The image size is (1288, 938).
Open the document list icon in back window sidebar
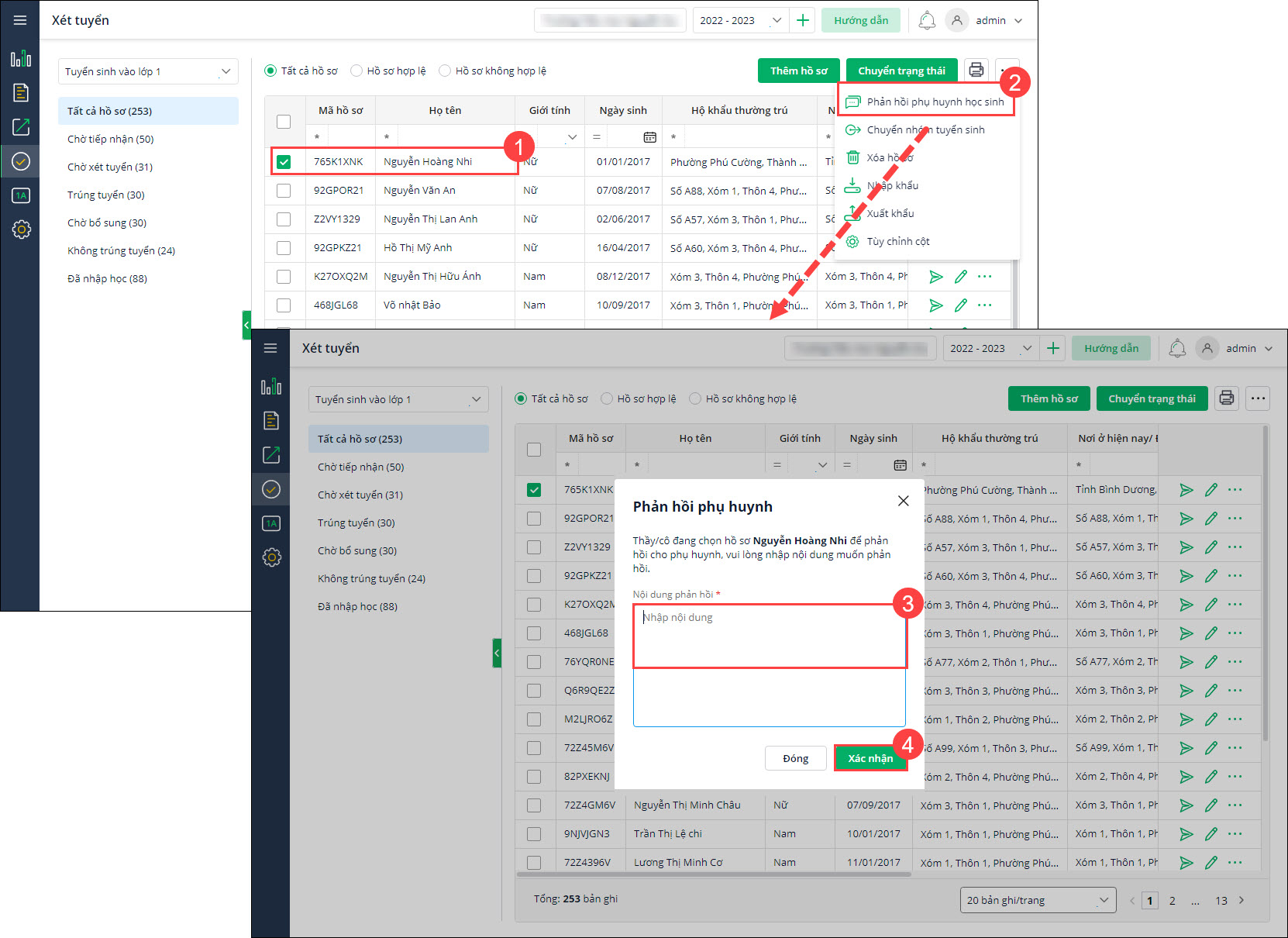click(x=21, y=93)
